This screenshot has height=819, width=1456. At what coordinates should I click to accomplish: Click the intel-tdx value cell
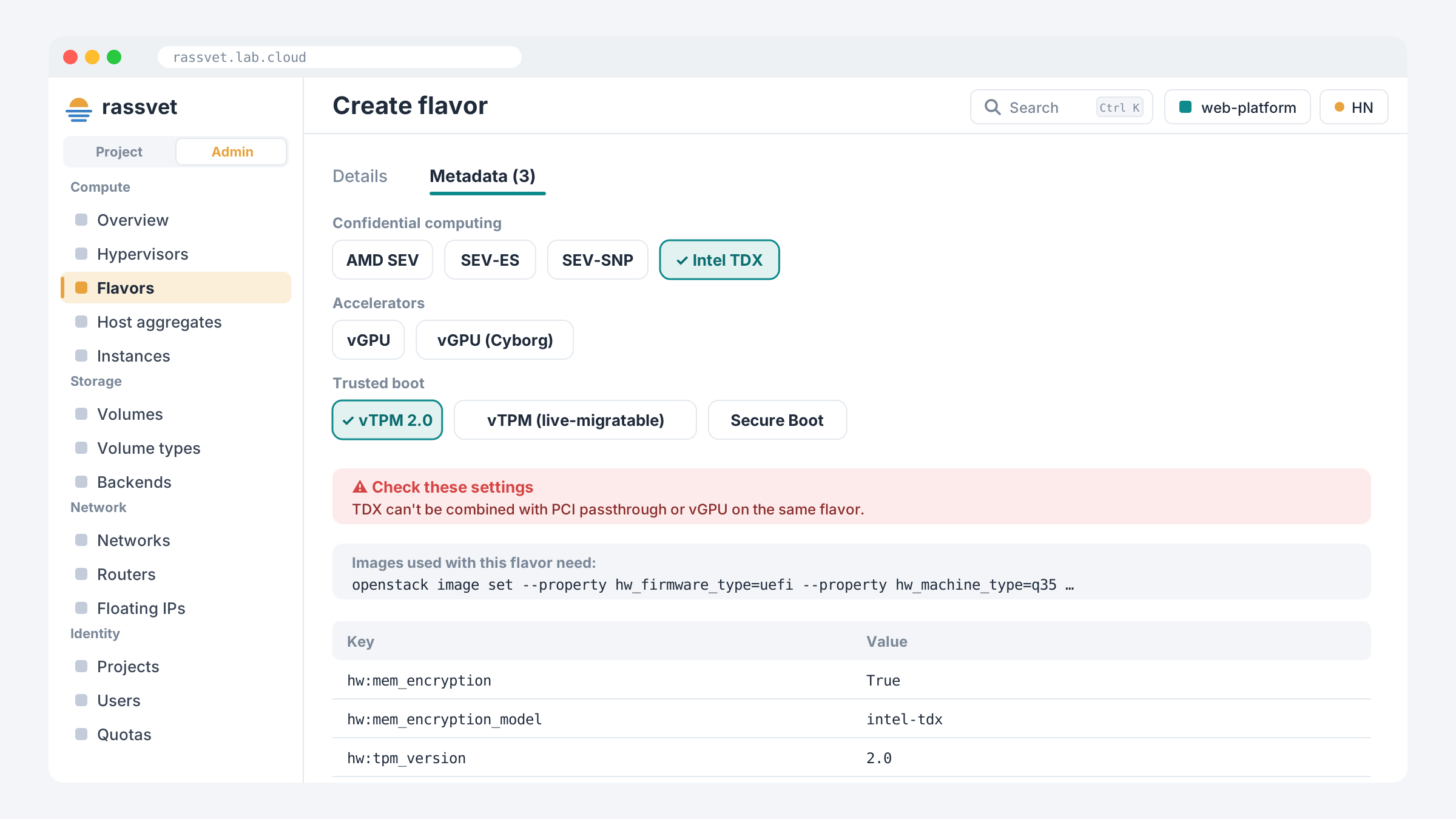coord(905,719)
